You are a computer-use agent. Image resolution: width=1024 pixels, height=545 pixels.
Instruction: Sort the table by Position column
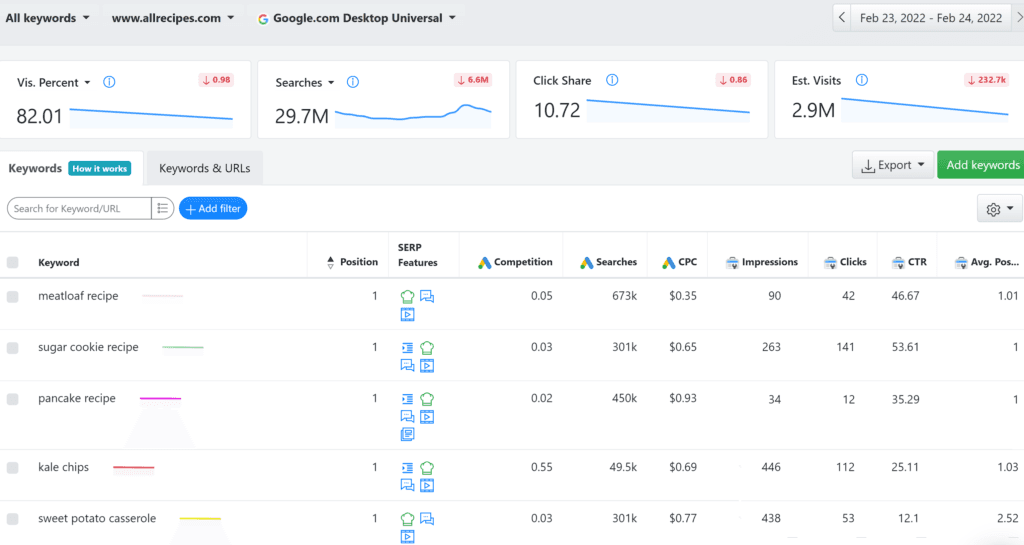pos(352,262)
